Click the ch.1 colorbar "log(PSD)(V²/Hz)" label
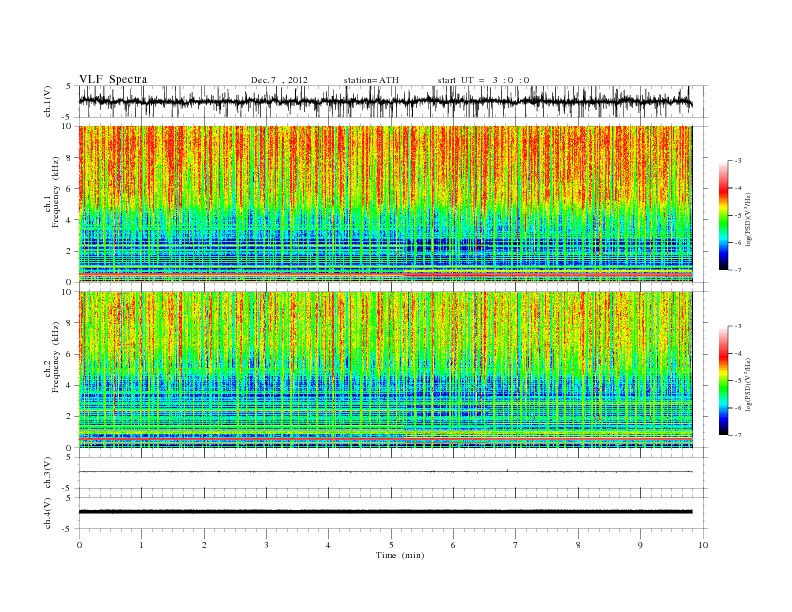 [x=748, y=219]
